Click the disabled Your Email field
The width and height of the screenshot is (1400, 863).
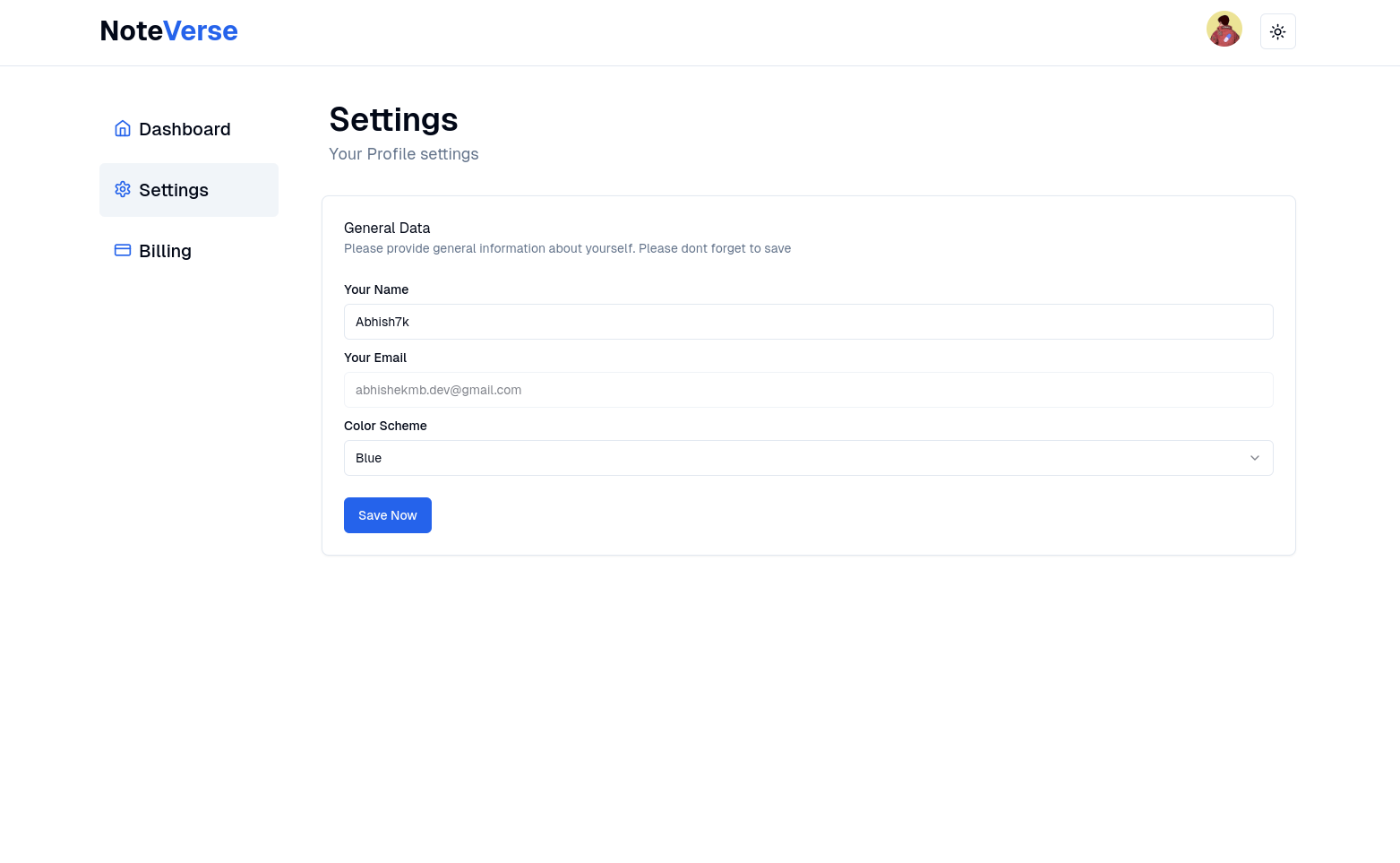click(x=808, y=390)
